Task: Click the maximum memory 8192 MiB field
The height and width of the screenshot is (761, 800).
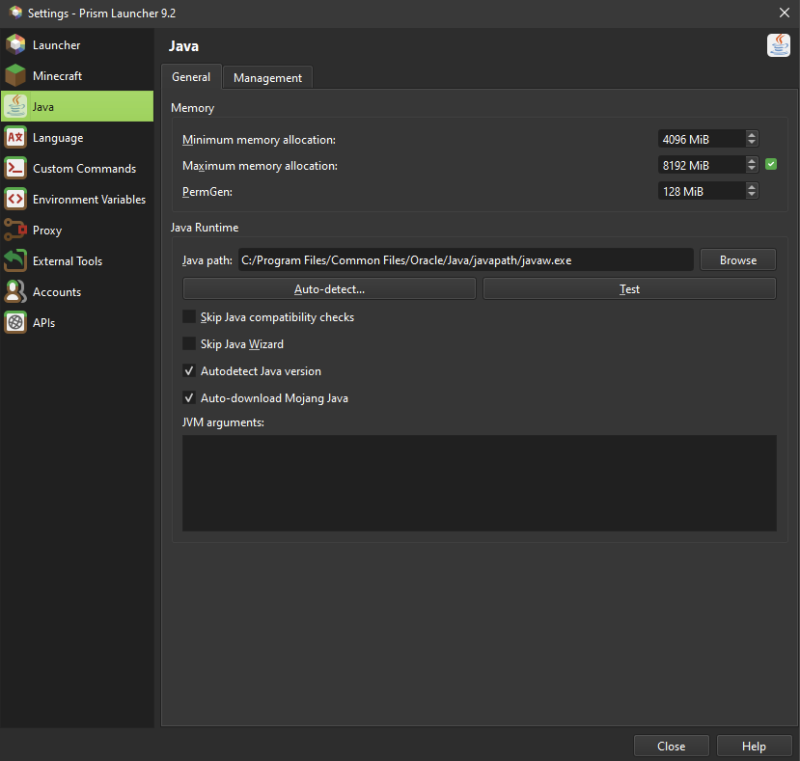Action: coord(702,165)
